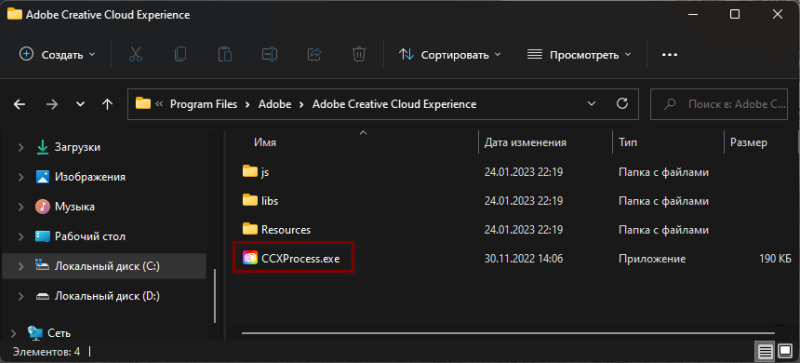The width and height of the screenshot is (800, 363).
Task: Expand Локальный диск (D:) tree node
Action: tap(21, 296)
